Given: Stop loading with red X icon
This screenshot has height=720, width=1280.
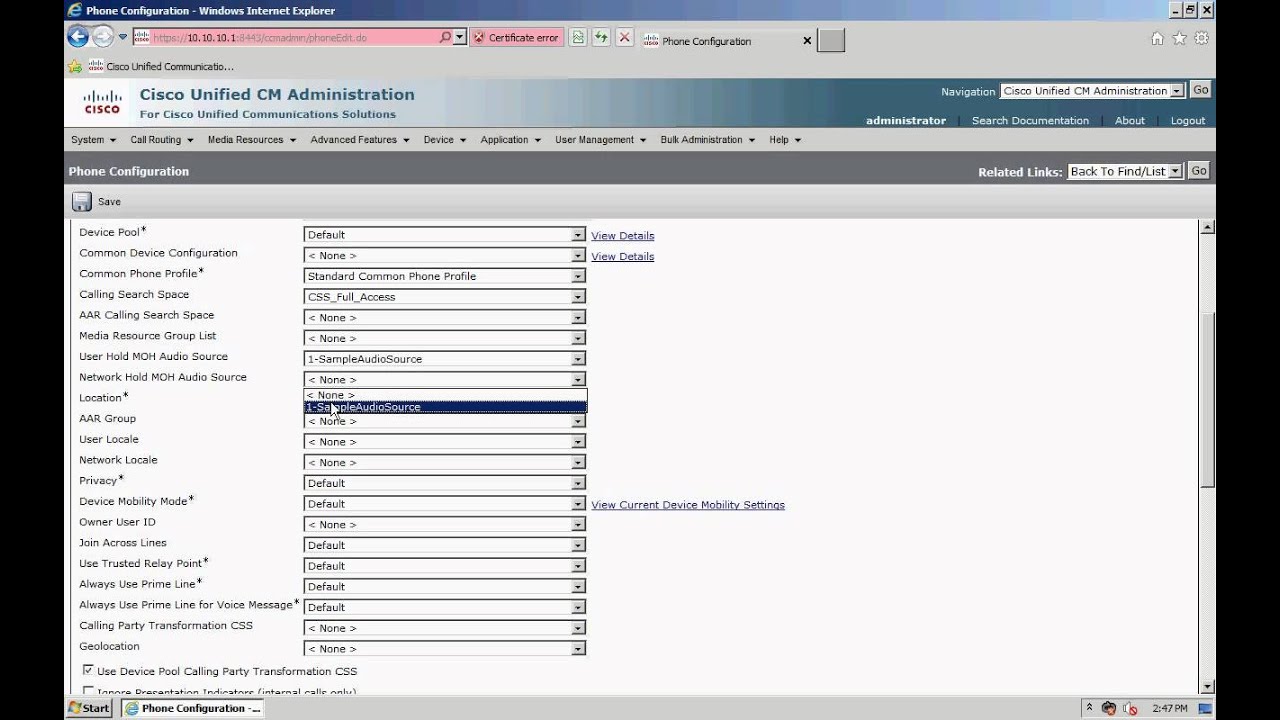Looking at the screenshot, I should click(x=625, y=38).
